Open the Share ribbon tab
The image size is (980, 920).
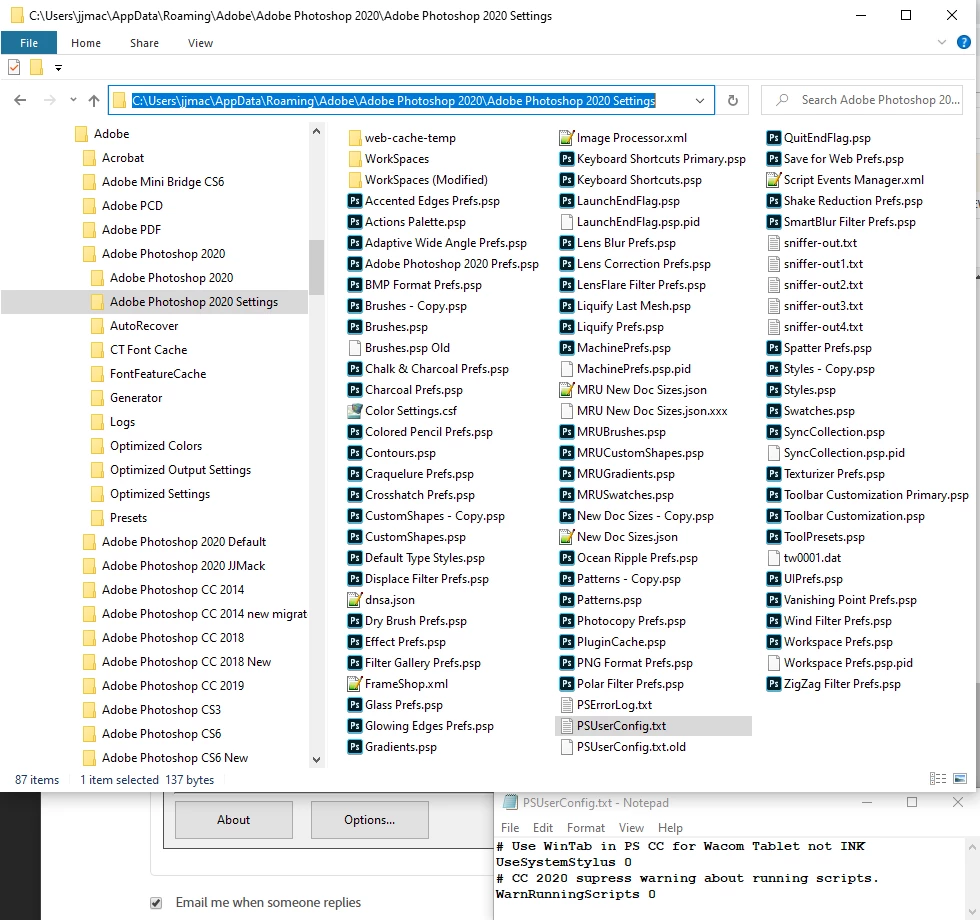pos(144,42)
